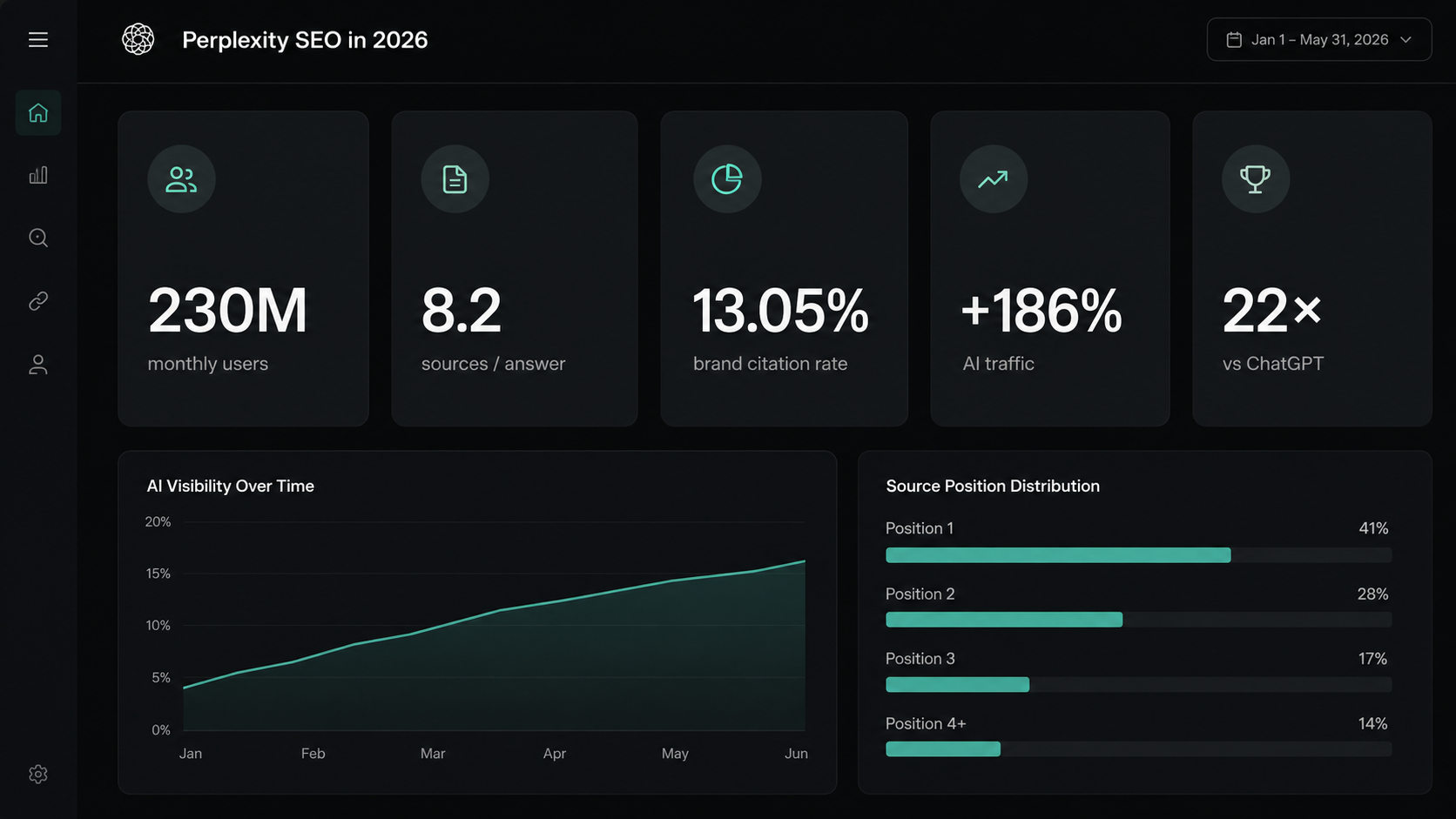Click the Jan label on chart axis
The width and height of the screenshot is (1456, 819).
tap(191, 754)
